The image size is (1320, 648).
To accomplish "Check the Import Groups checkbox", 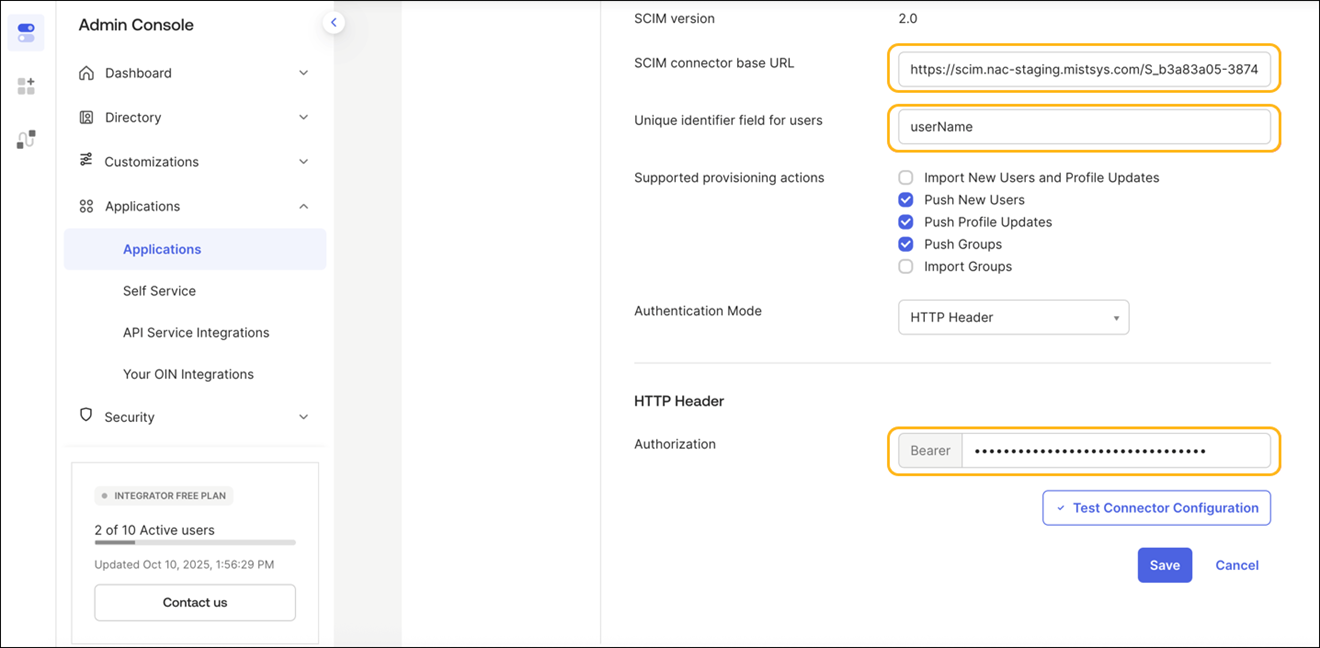I will tap(906, 266).
